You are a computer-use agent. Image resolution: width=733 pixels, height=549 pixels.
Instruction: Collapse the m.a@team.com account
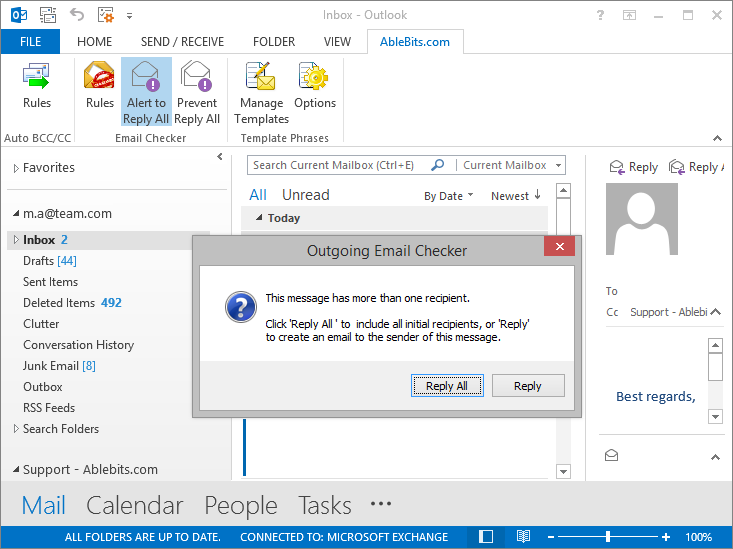click(16, 214)
